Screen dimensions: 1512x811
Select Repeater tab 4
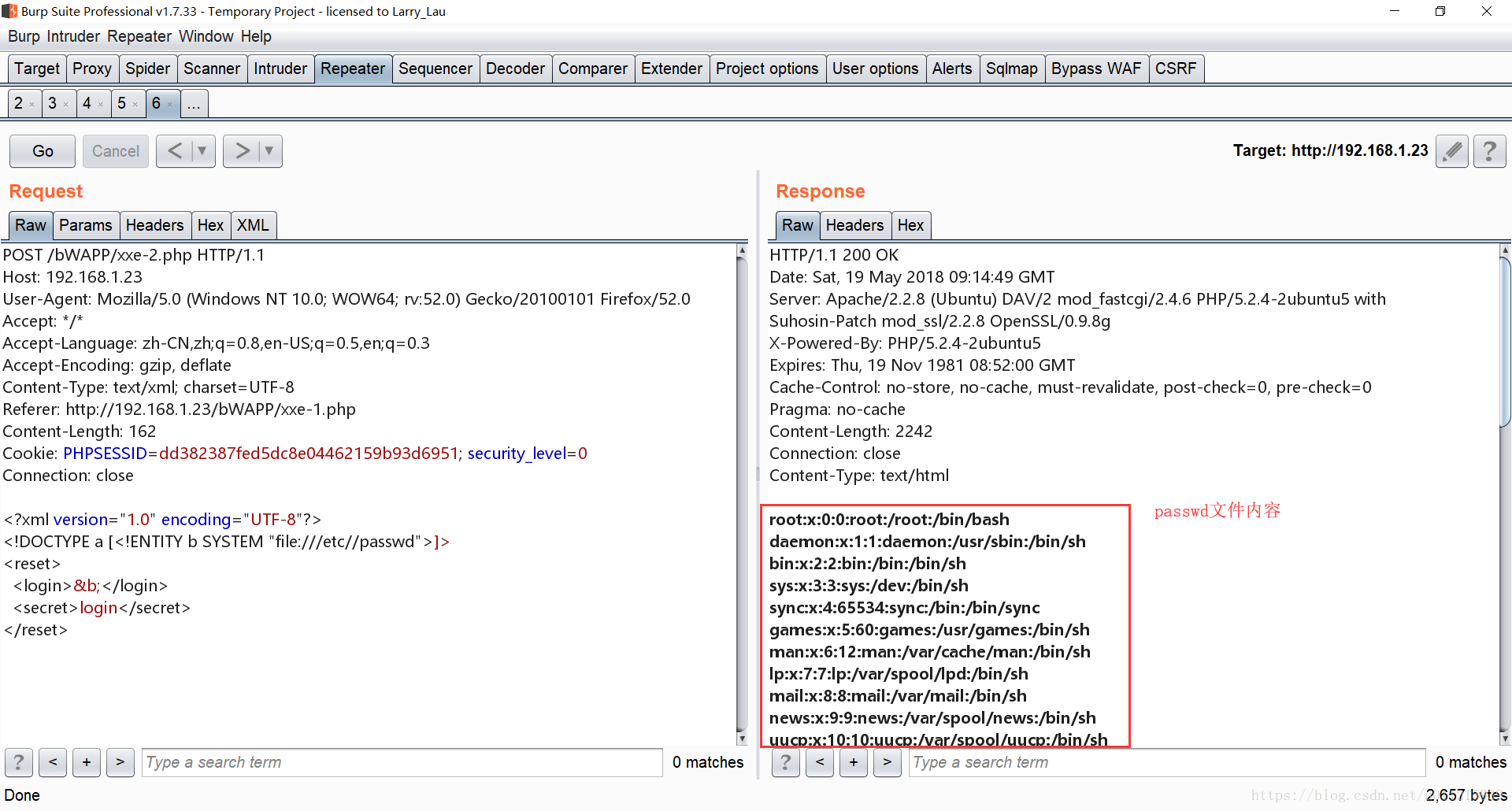87,104
